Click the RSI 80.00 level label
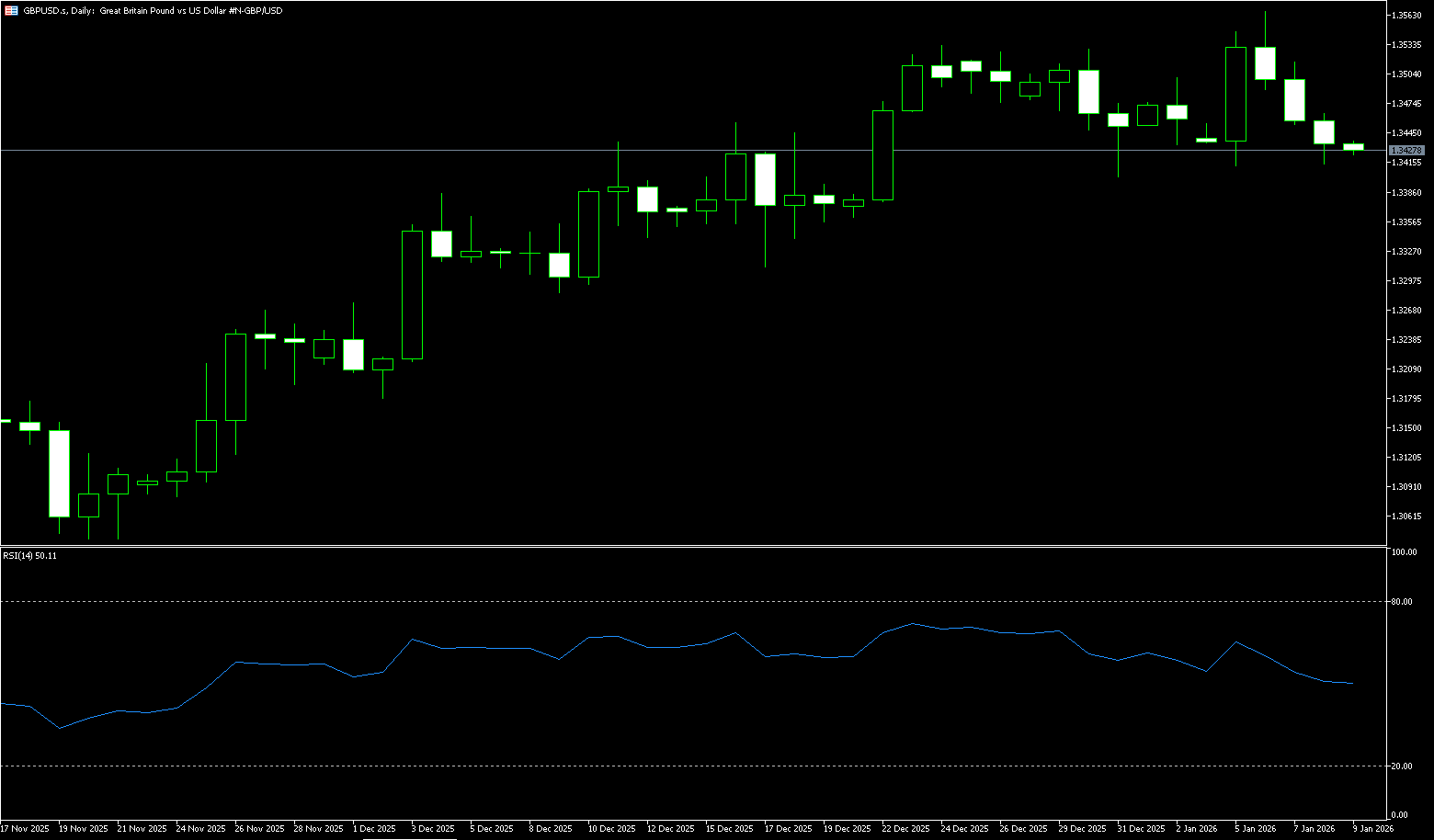Viewport: 1434px width, 840px height. pyautogui.click(x=1402, y=602)
